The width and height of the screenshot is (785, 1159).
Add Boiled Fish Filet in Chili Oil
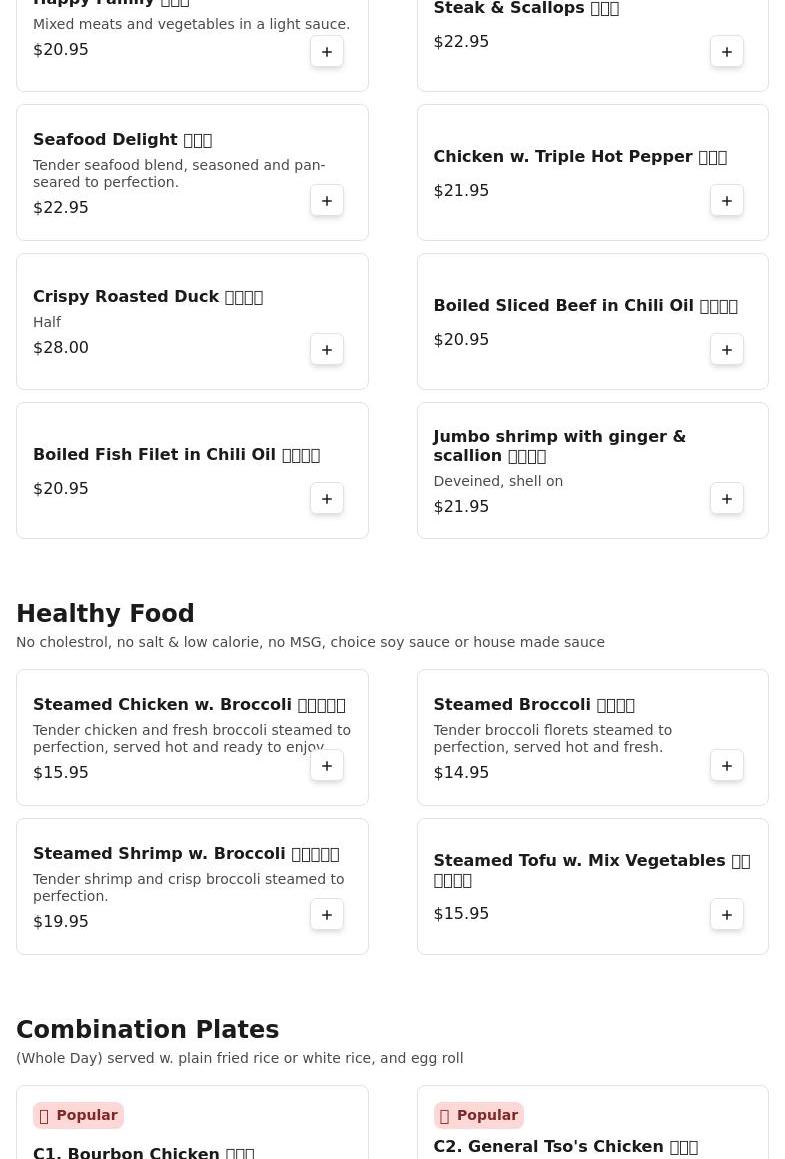pyautogui.click(x=327, y=499)
